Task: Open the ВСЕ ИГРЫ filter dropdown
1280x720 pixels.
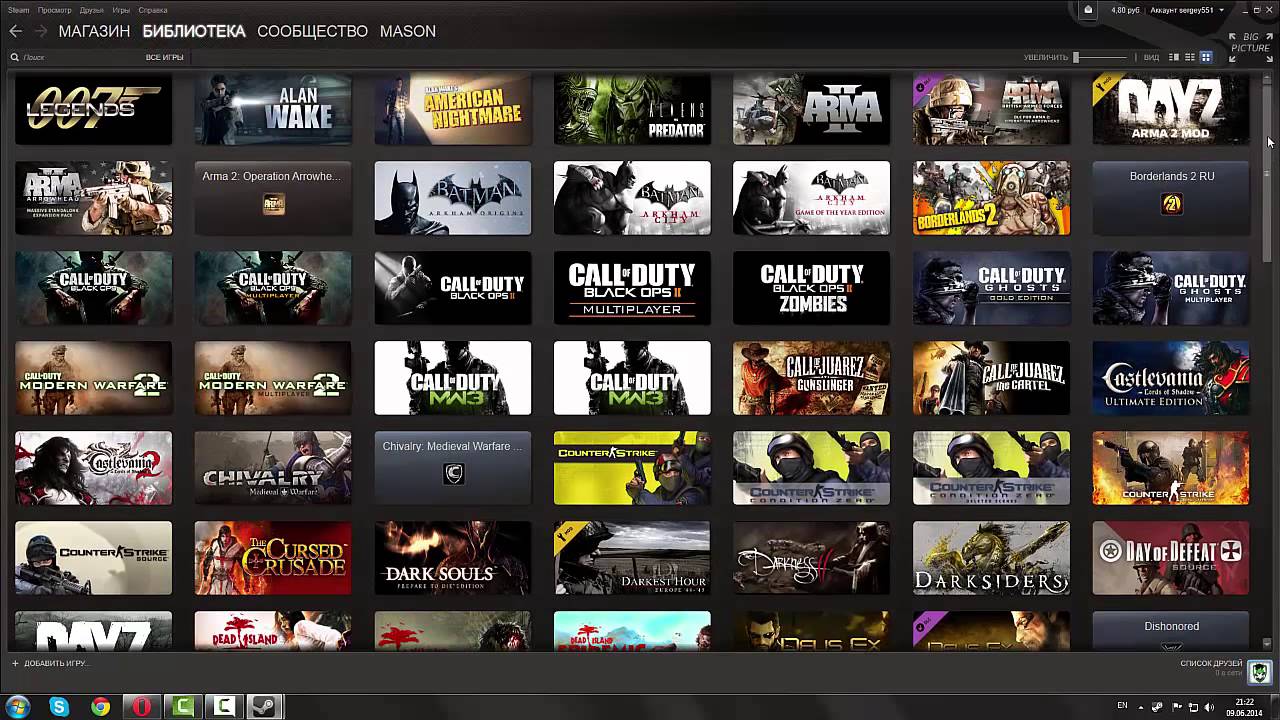Action: click(165, 58)
